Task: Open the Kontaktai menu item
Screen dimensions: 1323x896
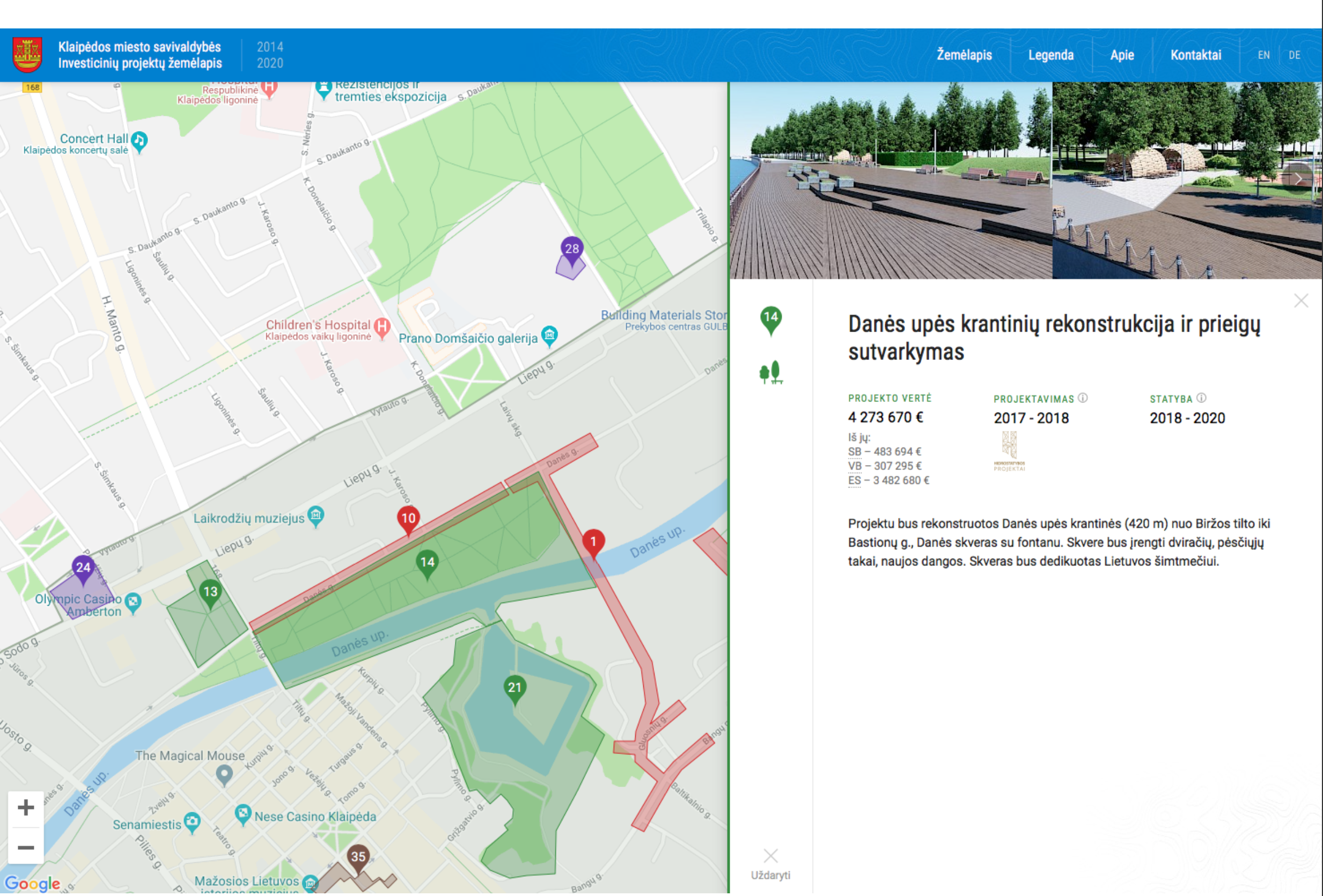Action: [1195, 55]
